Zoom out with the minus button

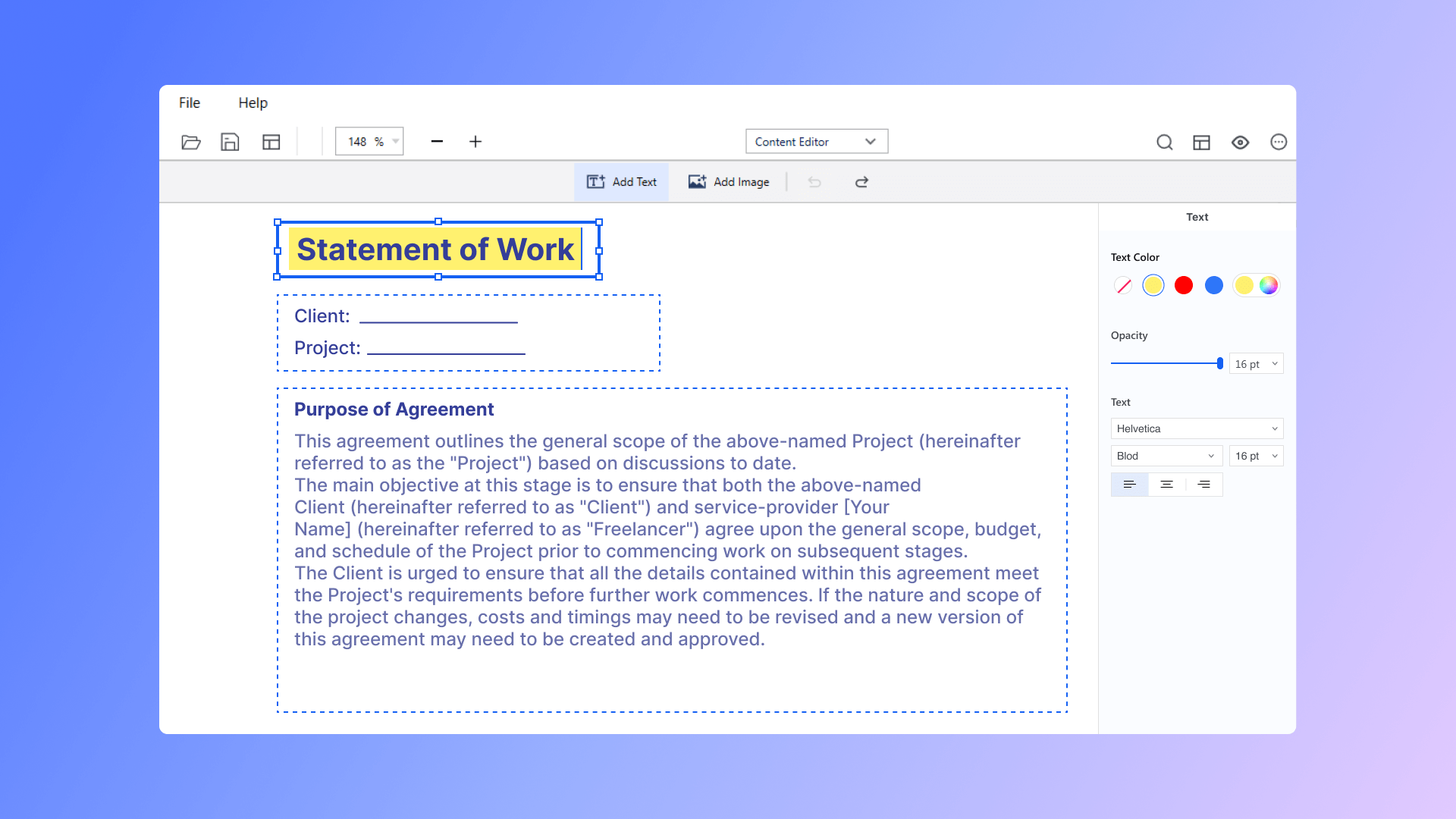[x=437, y=141]
